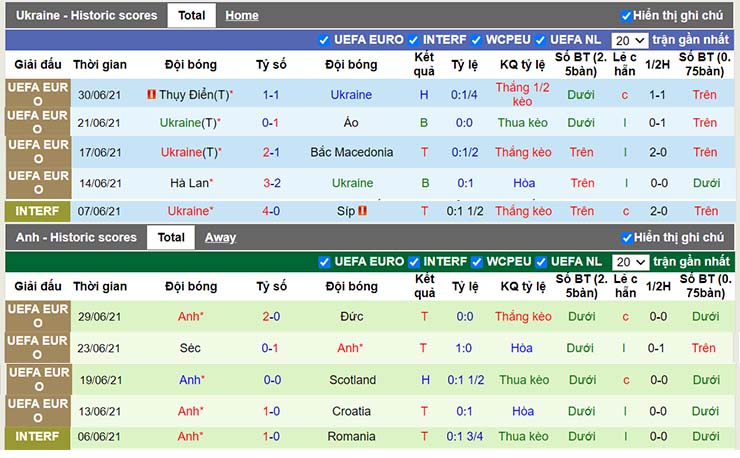Open Thụy Điển(T) team on 30/06/21
The height and width of the screenshot is (458, 740).
pyautogui.click(x=194, y=95)
